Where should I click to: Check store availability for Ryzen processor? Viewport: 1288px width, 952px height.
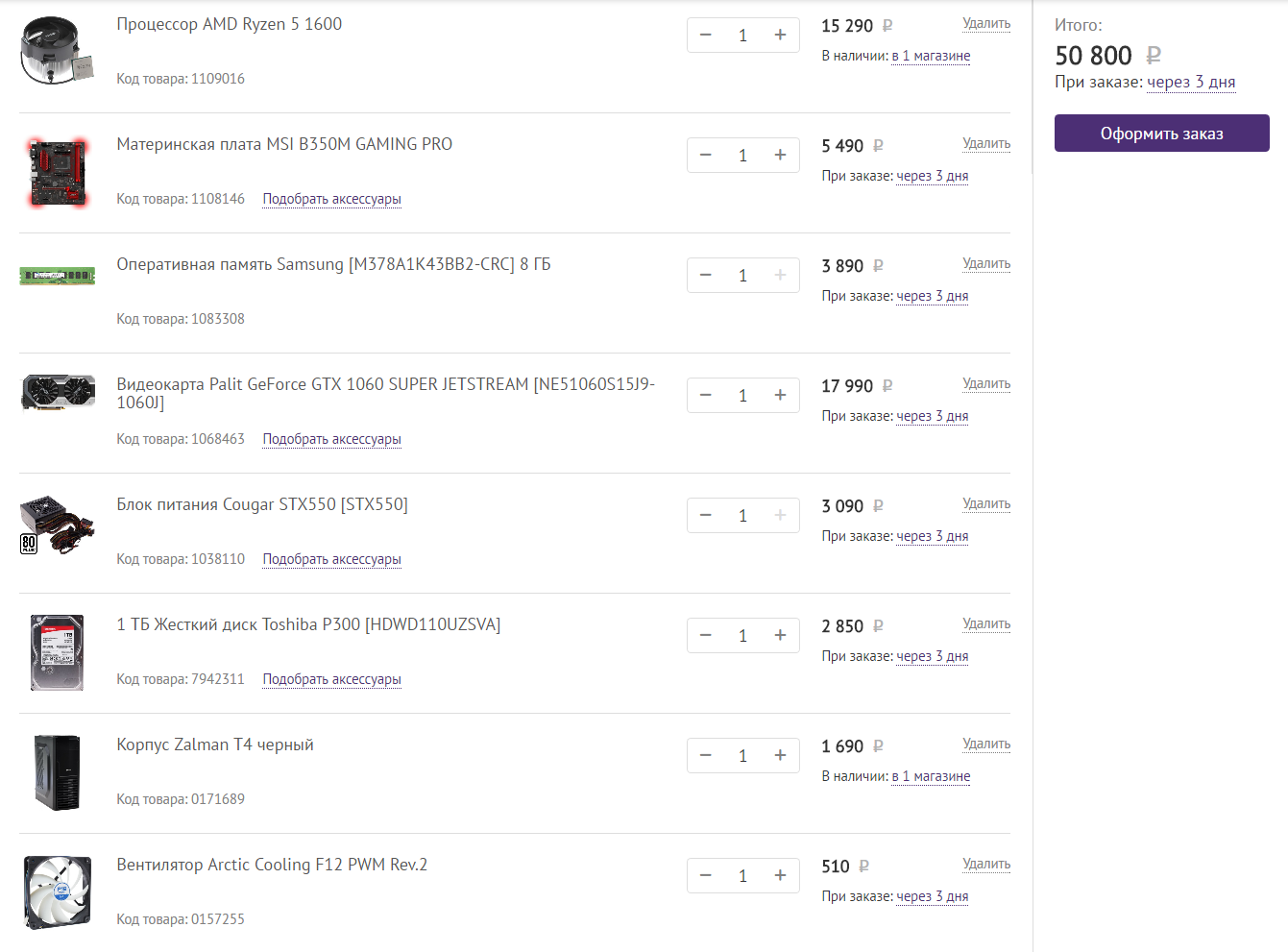[x=931, y=56]
